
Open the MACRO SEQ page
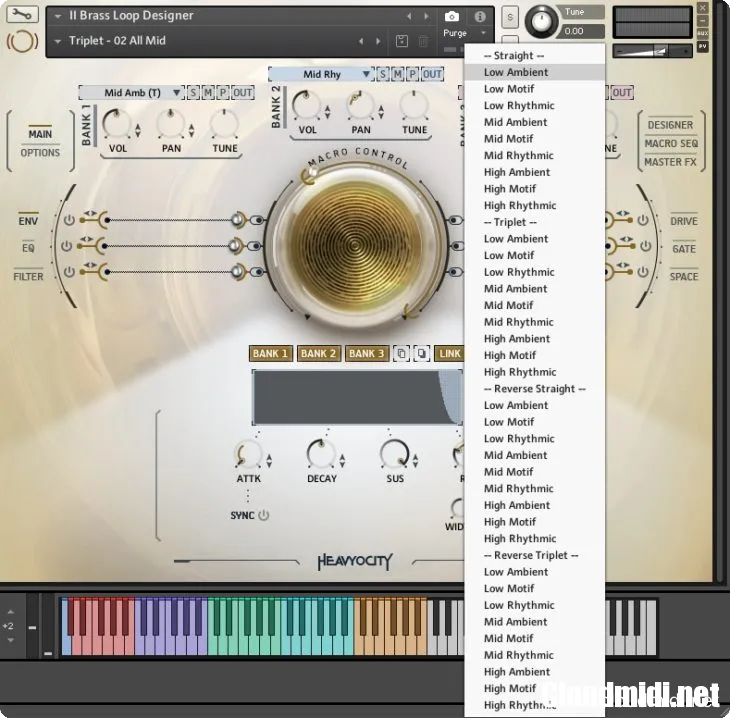point(670,143)
